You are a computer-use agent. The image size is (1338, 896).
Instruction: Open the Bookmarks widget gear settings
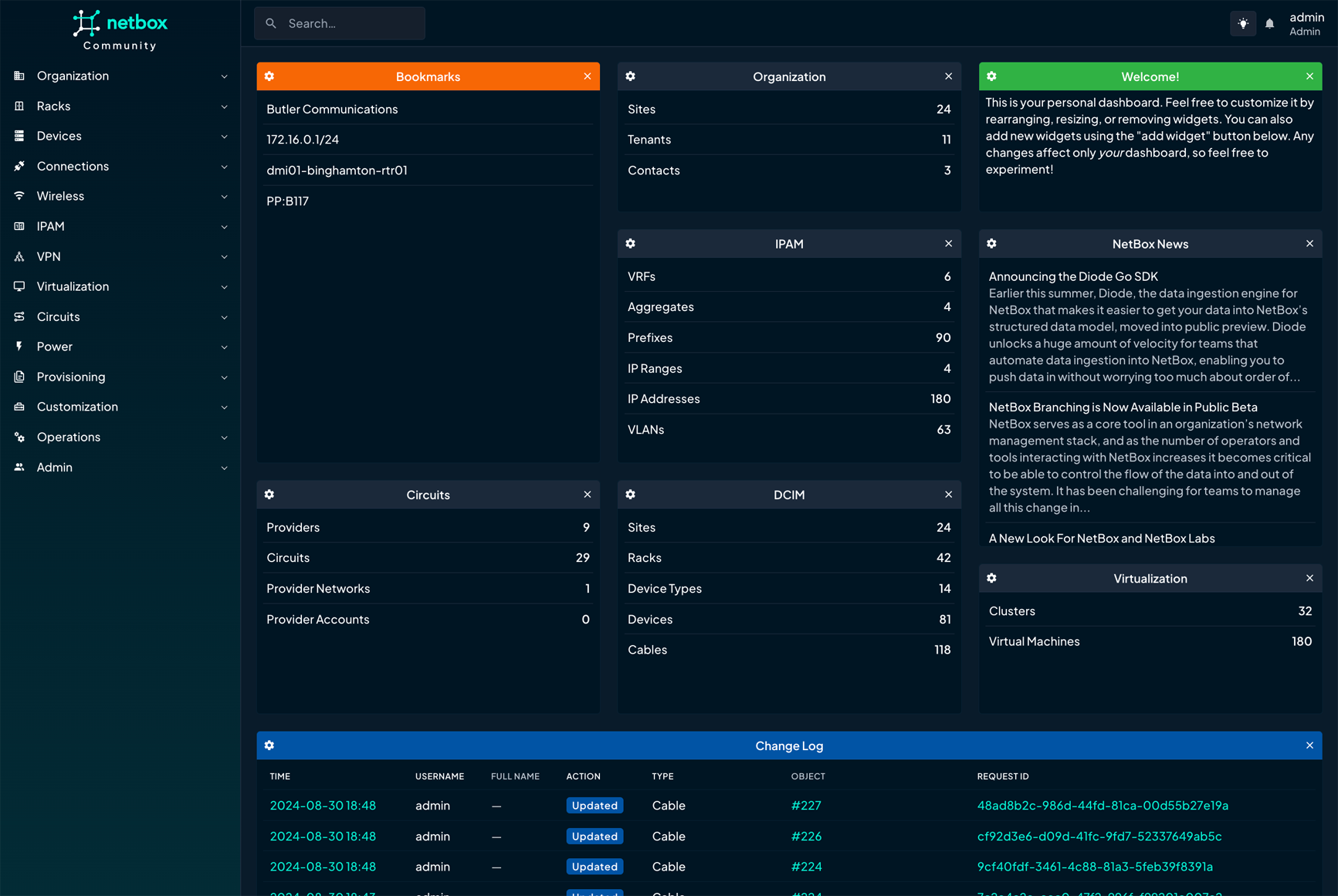pos(269,76)
